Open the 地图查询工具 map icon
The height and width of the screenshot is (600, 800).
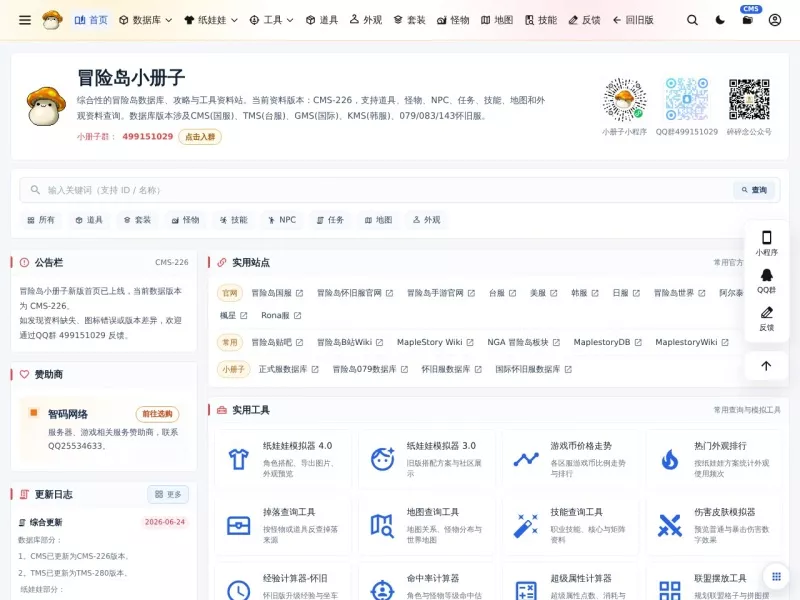click(x=382, y=525)
